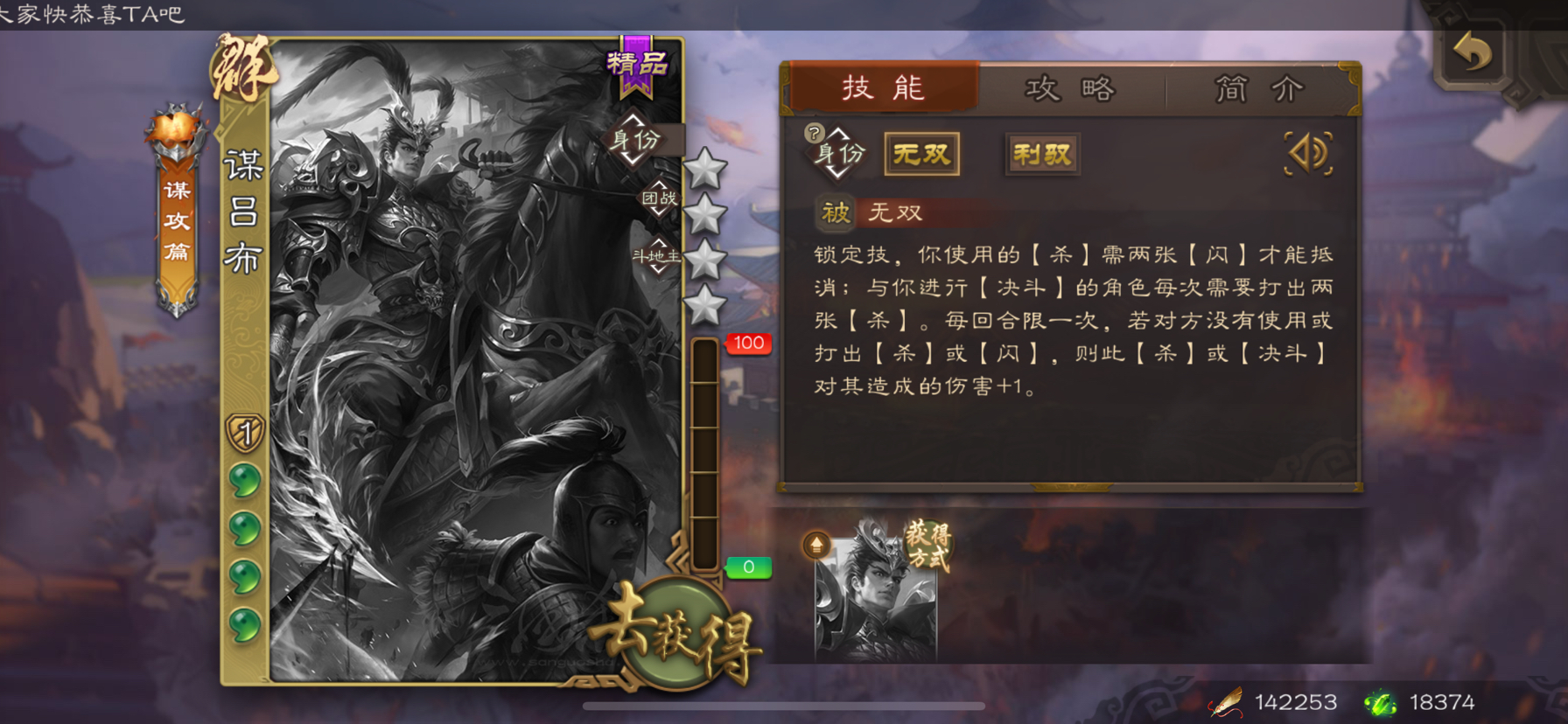This screenshot has height=724, width=1568.
Task: Tap the green jade currency icon
Action: pyautogui.click(x=1382, y=702)
